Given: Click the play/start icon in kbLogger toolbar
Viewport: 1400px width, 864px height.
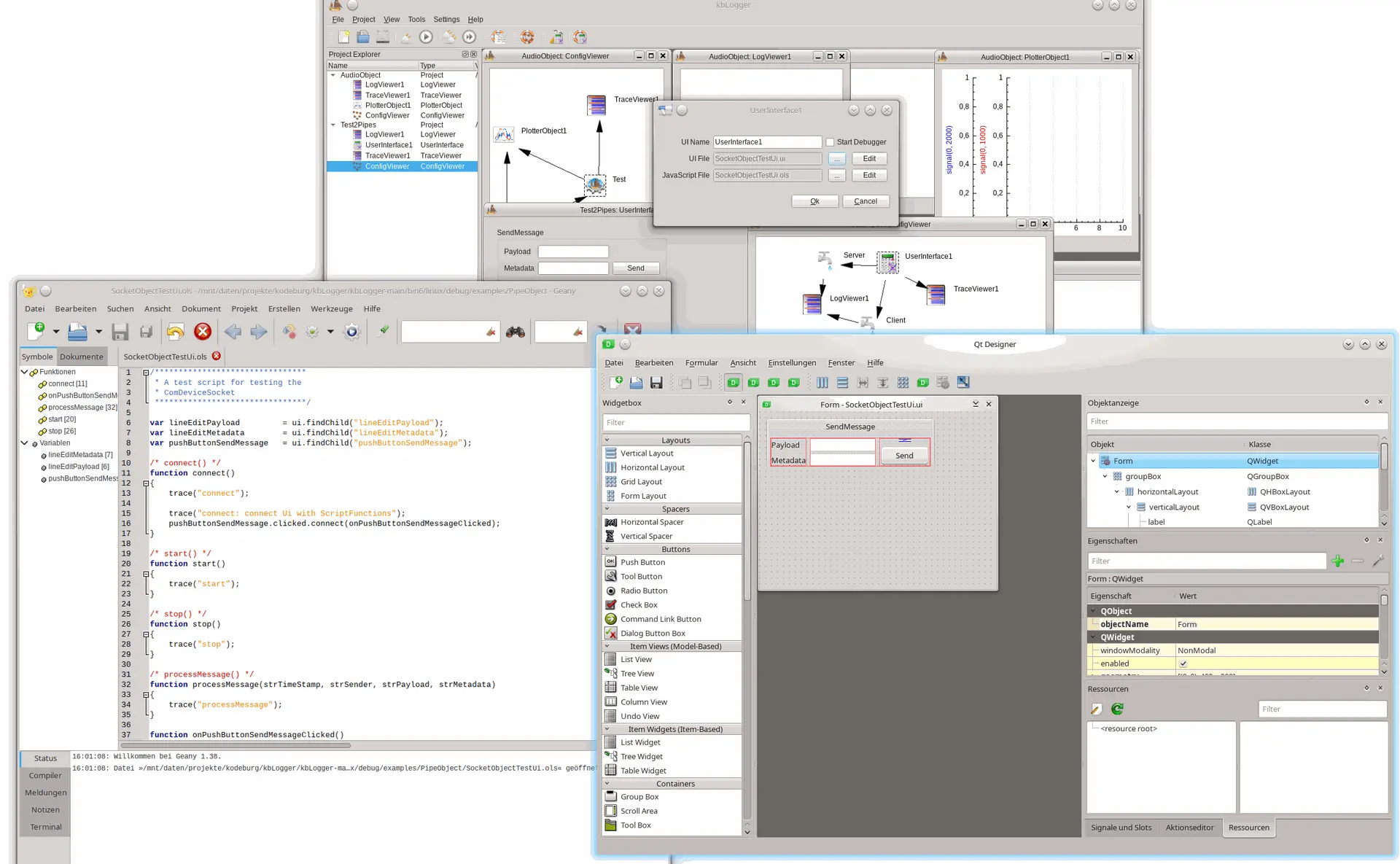Looking at the screenshot, I should point(427,36).
